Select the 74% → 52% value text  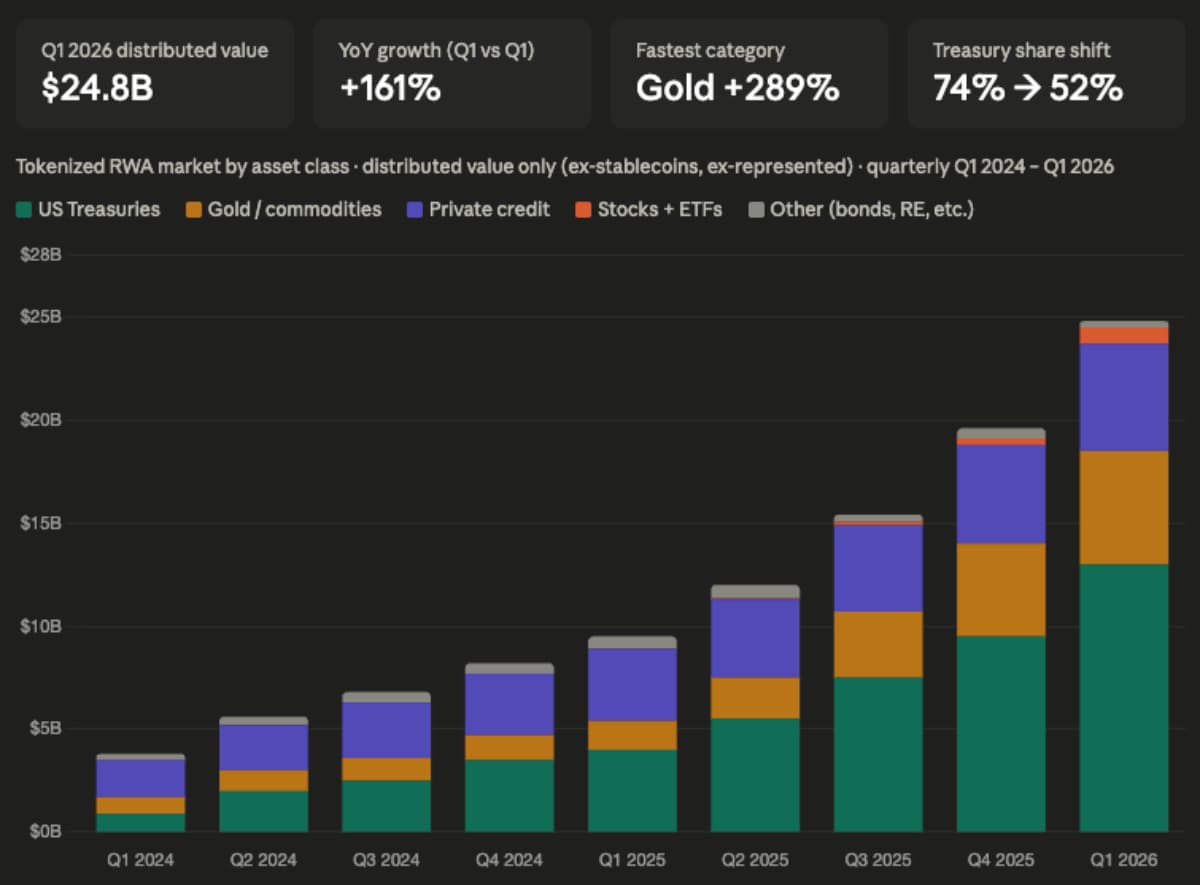click(1028, 88)
